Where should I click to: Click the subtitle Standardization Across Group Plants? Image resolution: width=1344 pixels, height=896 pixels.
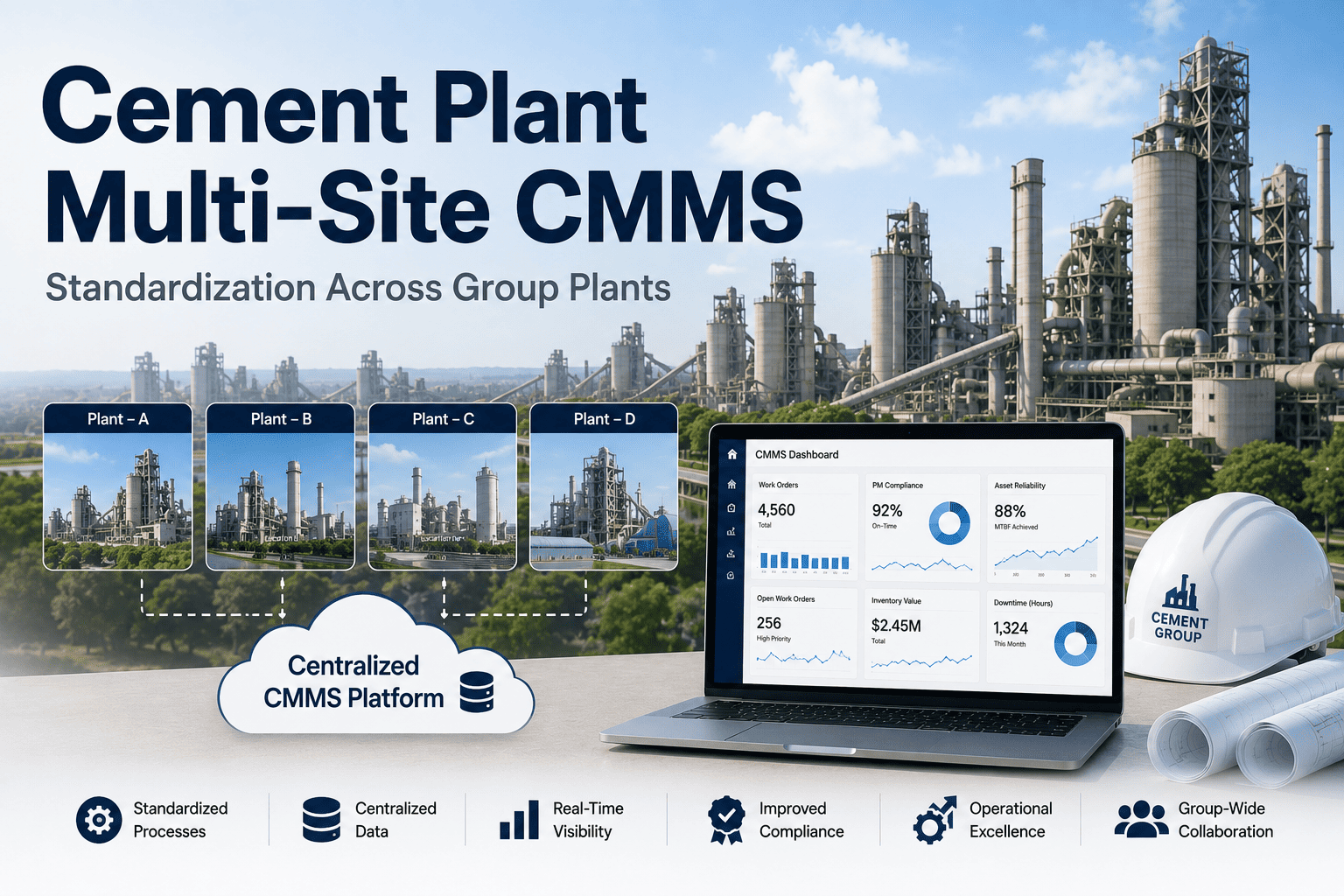[358, 288]
